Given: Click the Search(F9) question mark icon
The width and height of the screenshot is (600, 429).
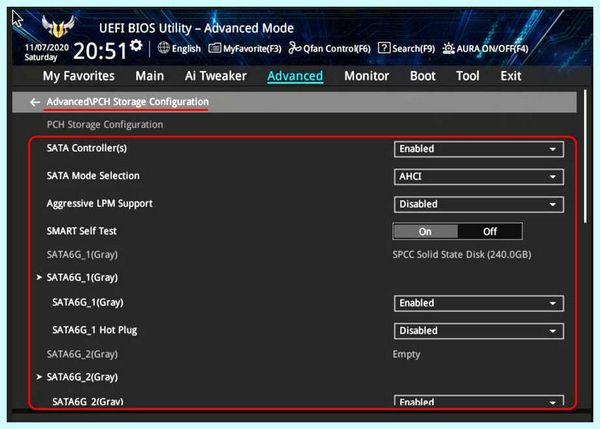Looking at the screenshot, I should (384, 48).
